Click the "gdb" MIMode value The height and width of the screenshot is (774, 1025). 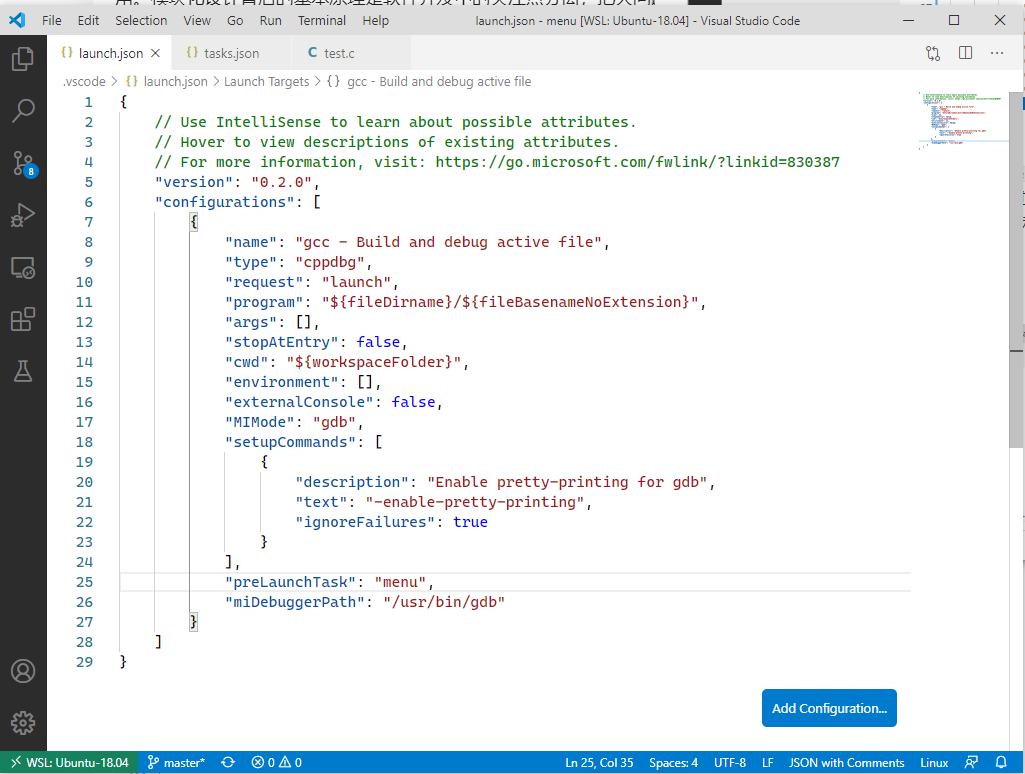tap(334, 422)
